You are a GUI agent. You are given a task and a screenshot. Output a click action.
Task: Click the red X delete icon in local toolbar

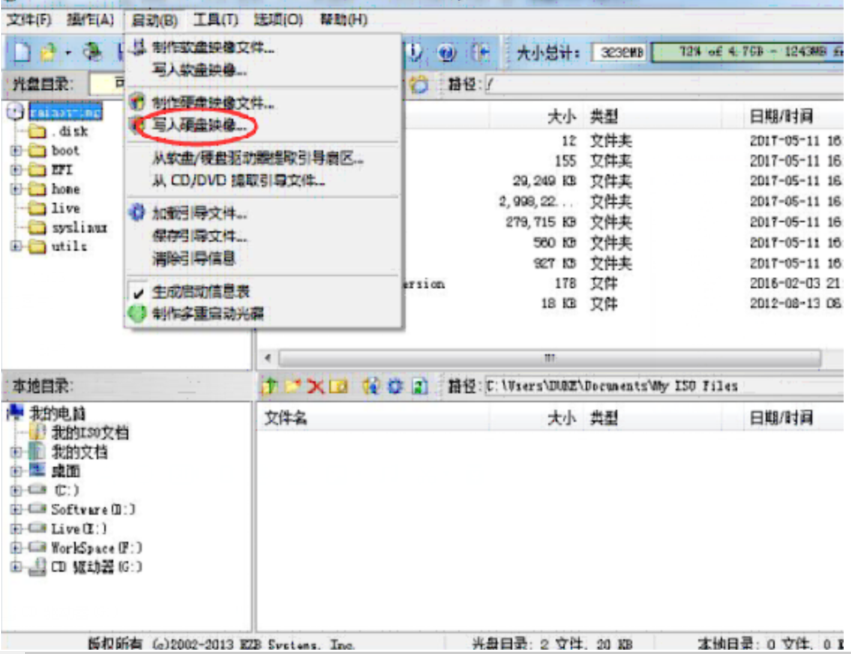pos(314,386)
